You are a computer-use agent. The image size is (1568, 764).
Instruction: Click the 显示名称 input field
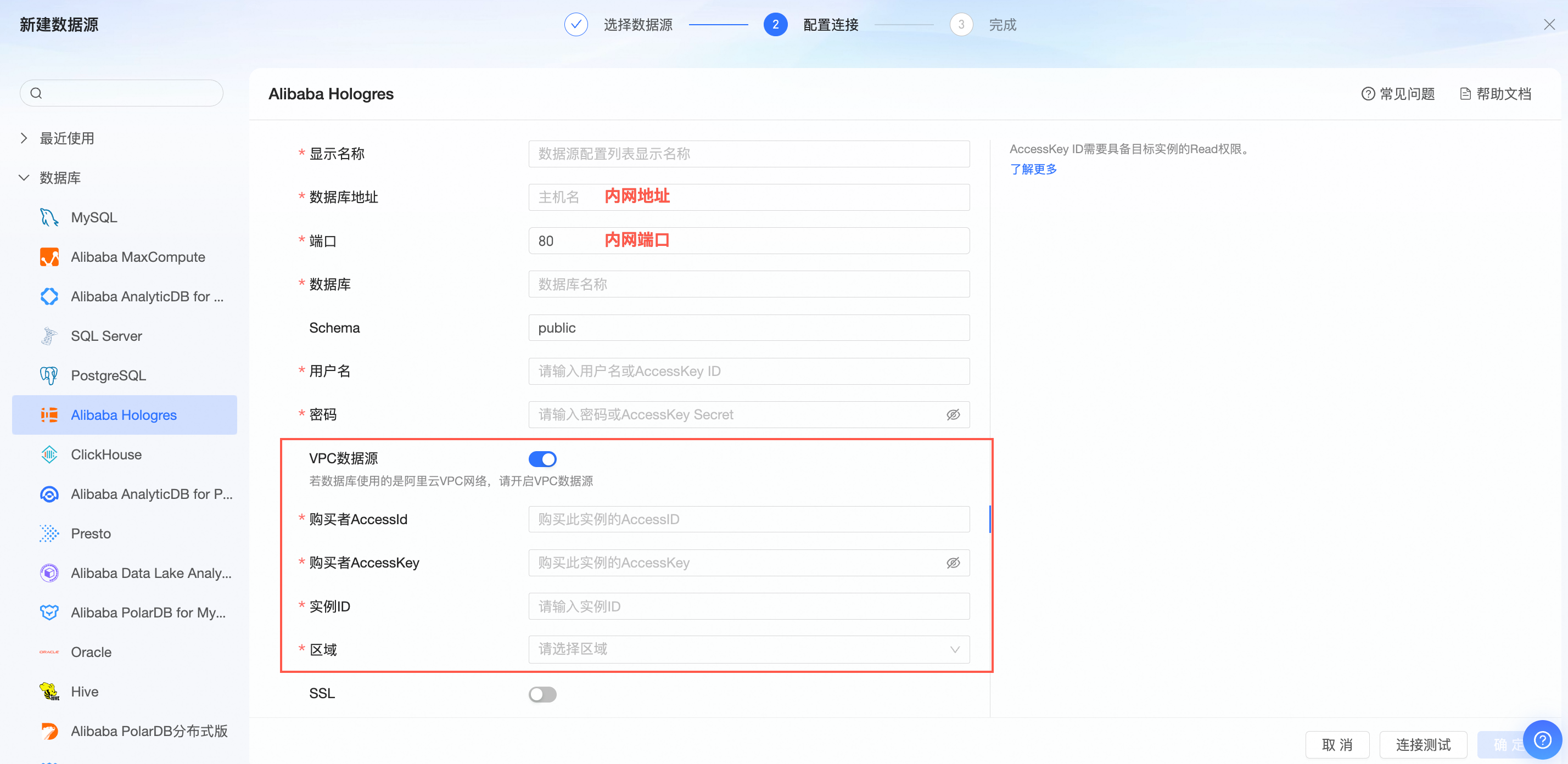[x=749, y=154]
